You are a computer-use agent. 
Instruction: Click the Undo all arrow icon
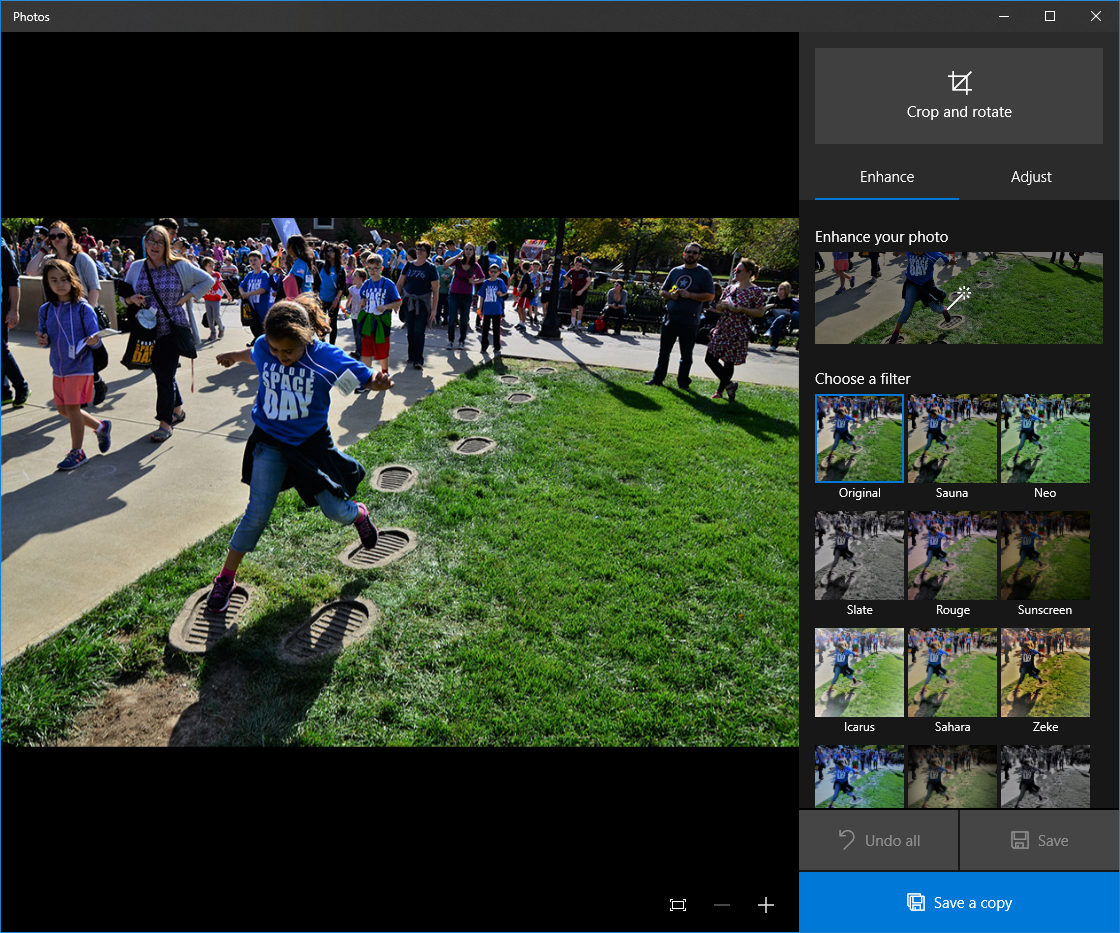tap(846, 840)
